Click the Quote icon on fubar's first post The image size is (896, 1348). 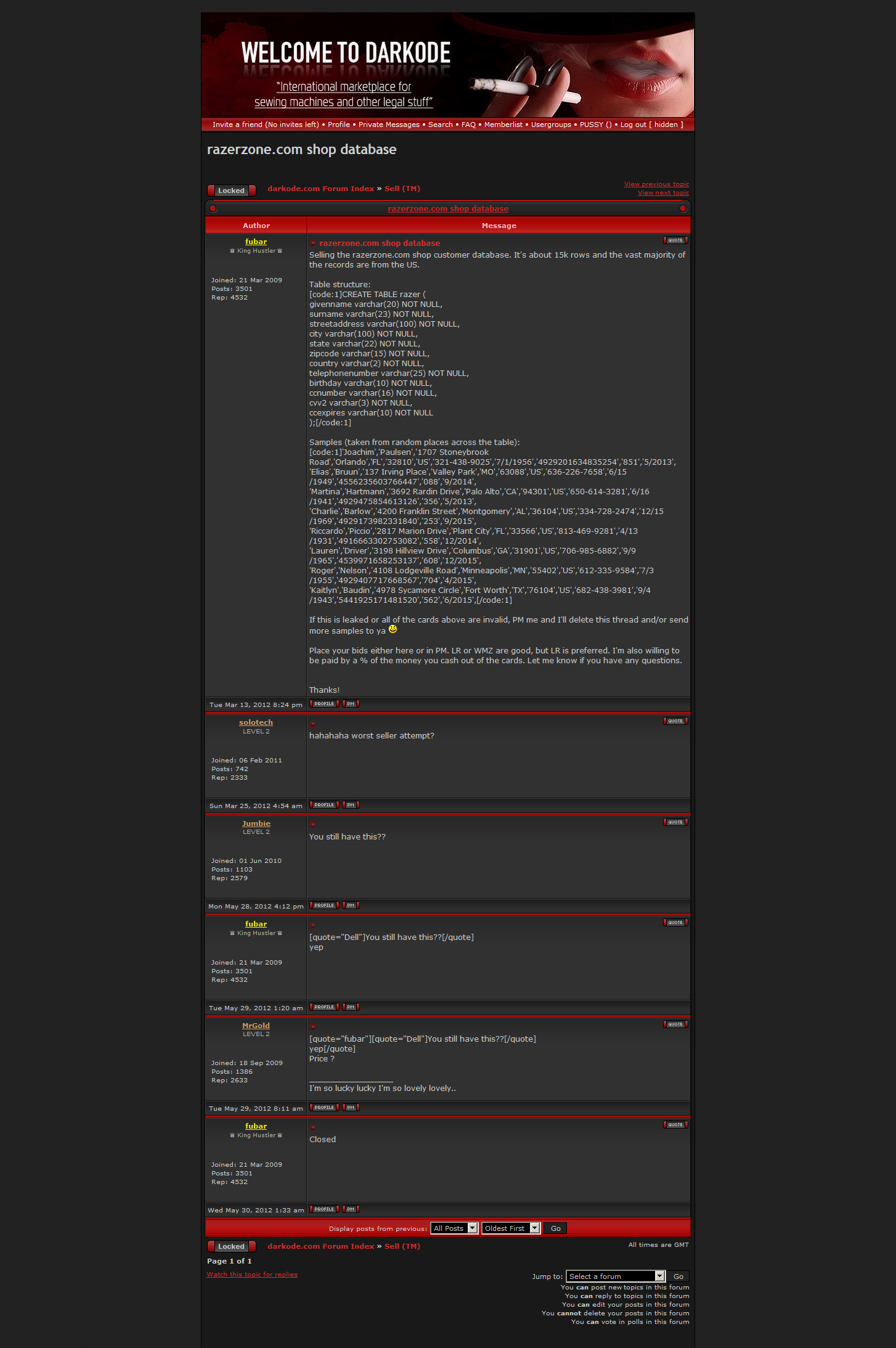coord(675,240)
